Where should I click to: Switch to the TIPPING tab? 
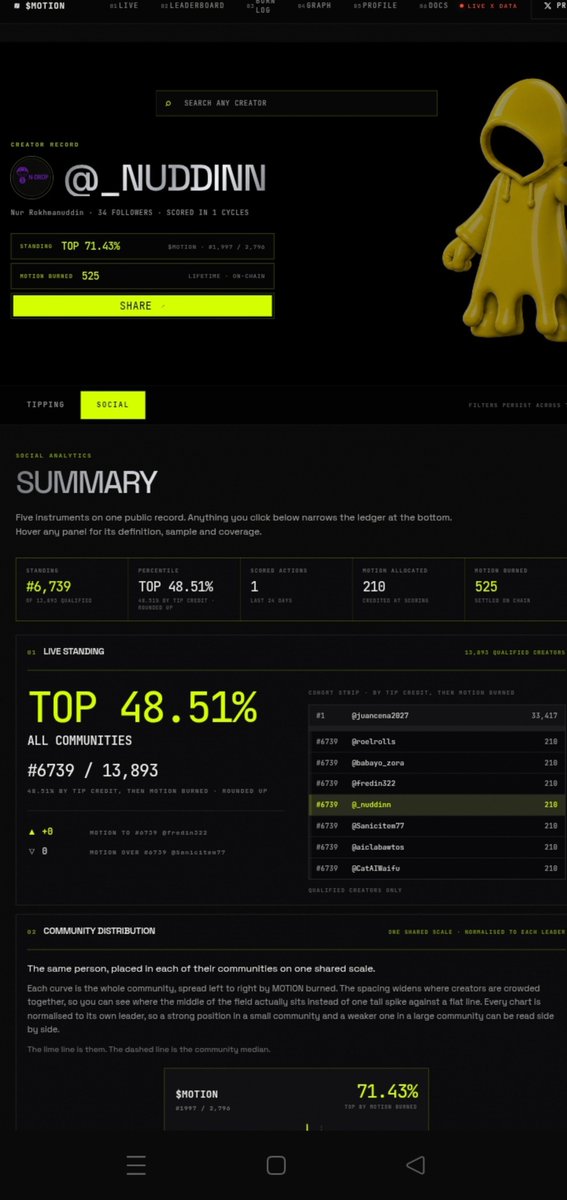pyautogui.click(x=45, y=405)
